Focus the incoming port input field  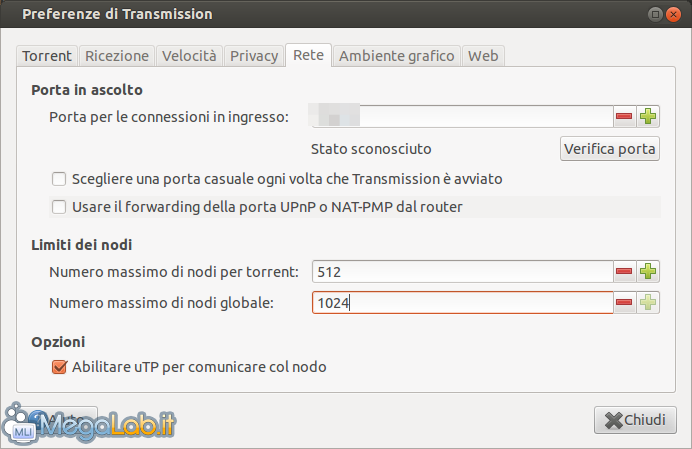coord(462,117)
